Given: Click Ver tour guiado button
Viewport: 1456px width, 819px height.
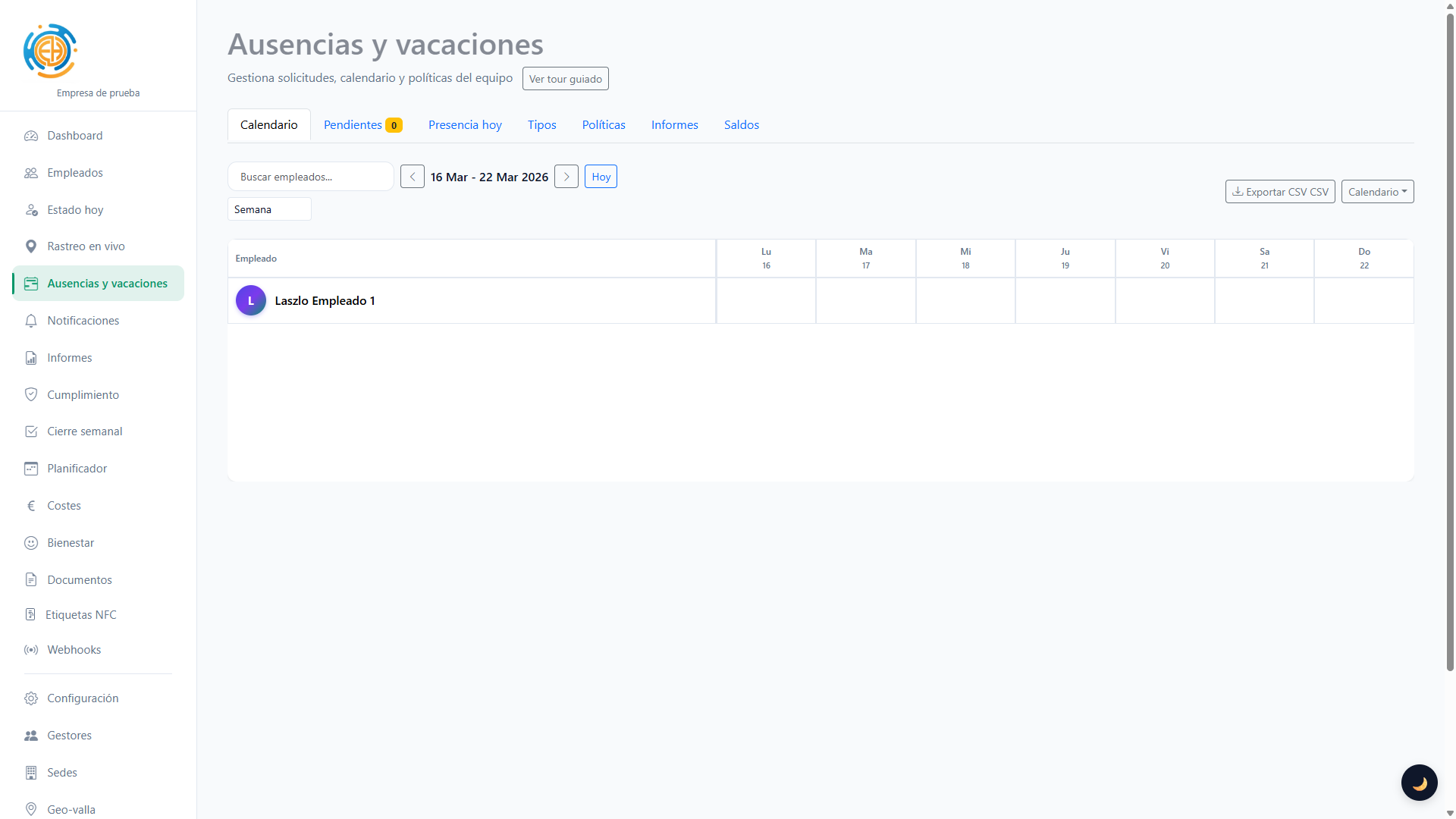Looking at the screenshot, I should tap(565, 79).
